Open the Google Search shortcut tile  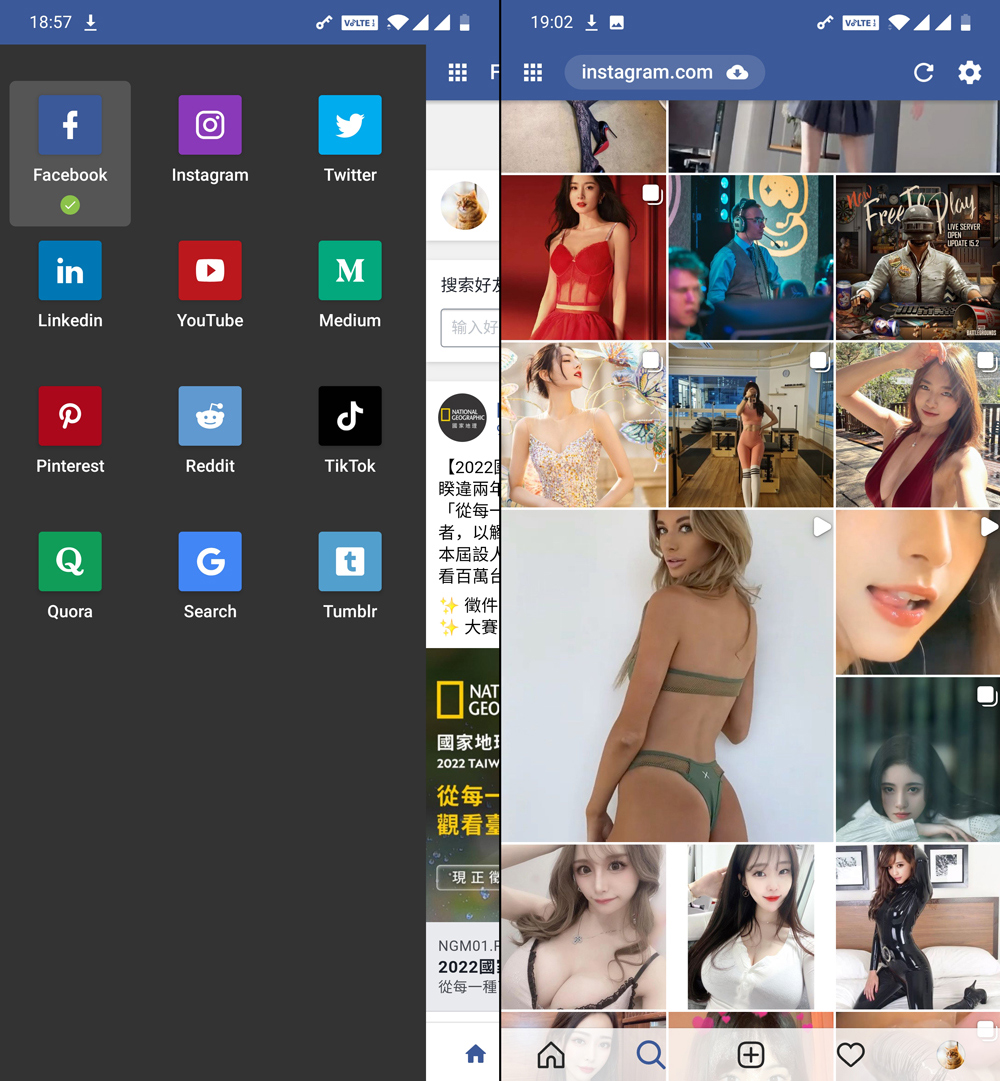coord(210,576)
